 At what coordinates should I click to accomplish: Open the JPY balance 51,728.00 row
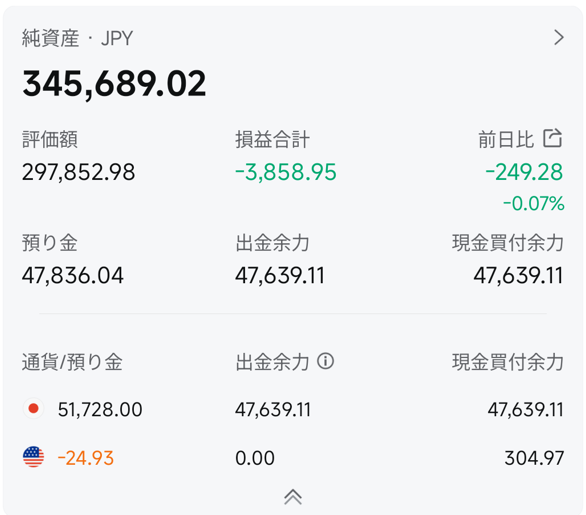[293, 409]
